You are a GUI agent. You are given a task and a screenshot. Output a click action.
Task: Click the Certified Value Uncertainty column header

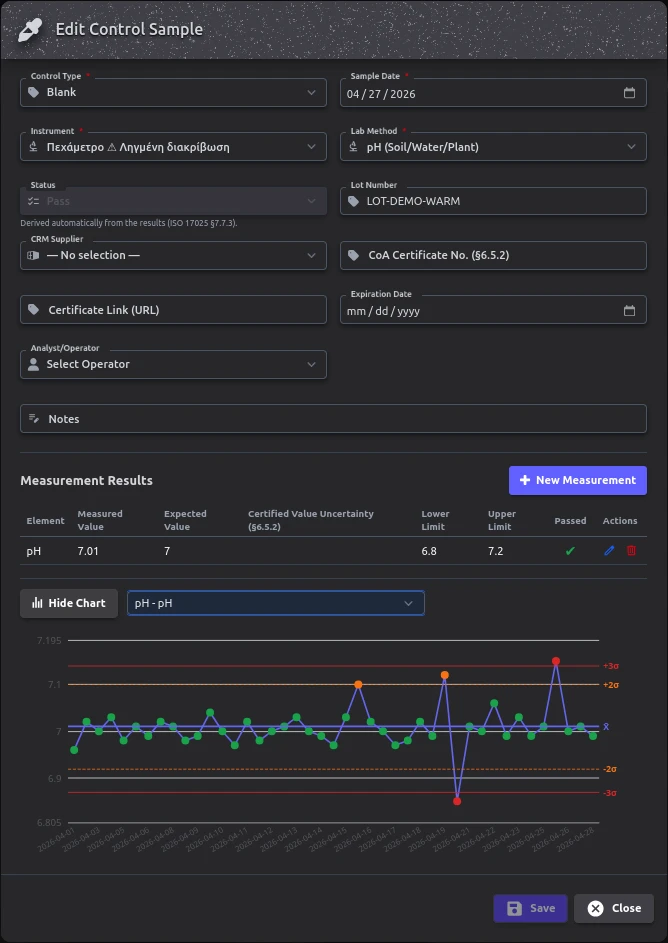click(x=311, y=520)
